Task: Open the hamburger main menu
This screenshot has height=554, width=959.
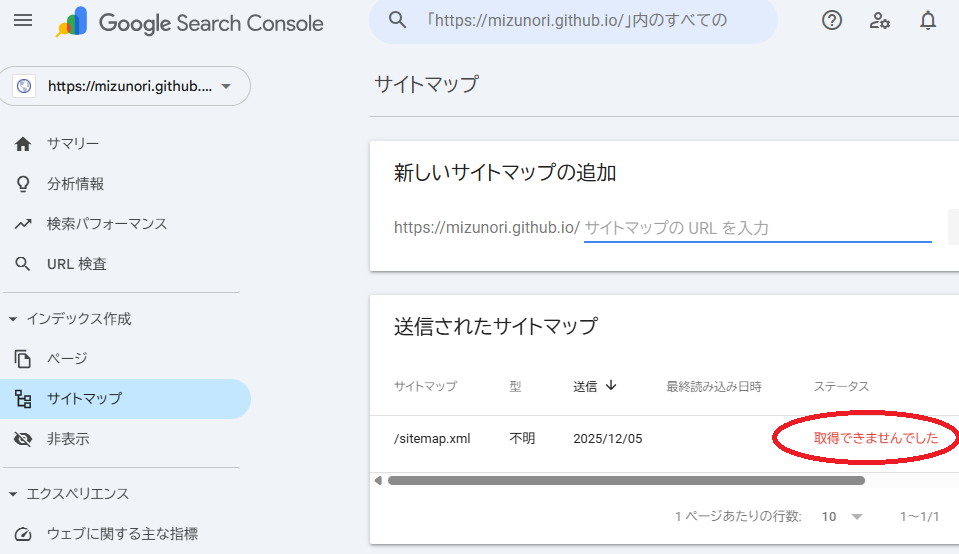Action: point(23,21)
